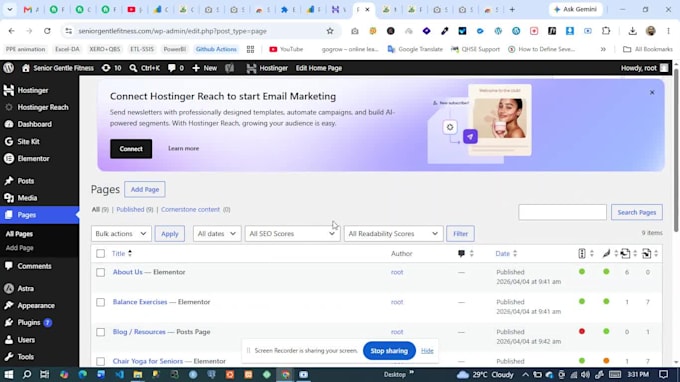Open the Add Page submenu link
Viewport: 680px width, 382px height.
pyautogui.click(x=20, y=248)
